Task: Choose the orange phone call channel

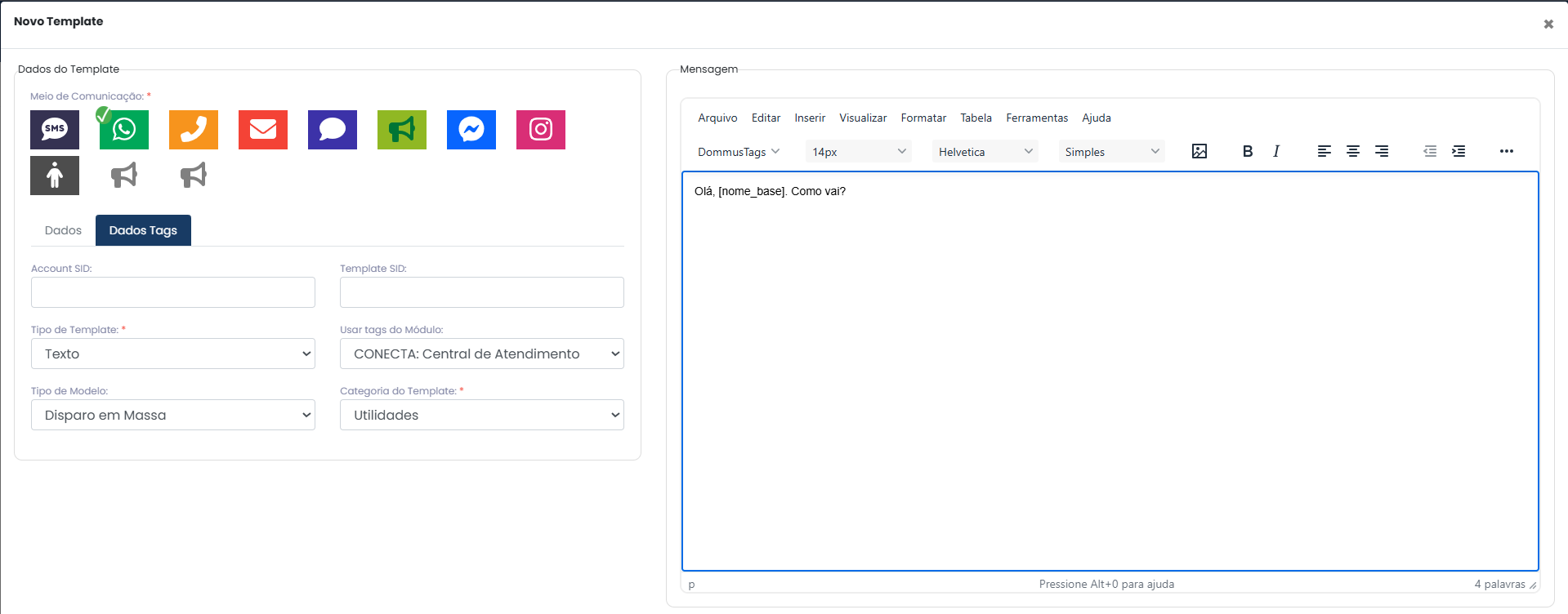Action: pos(194,130)
